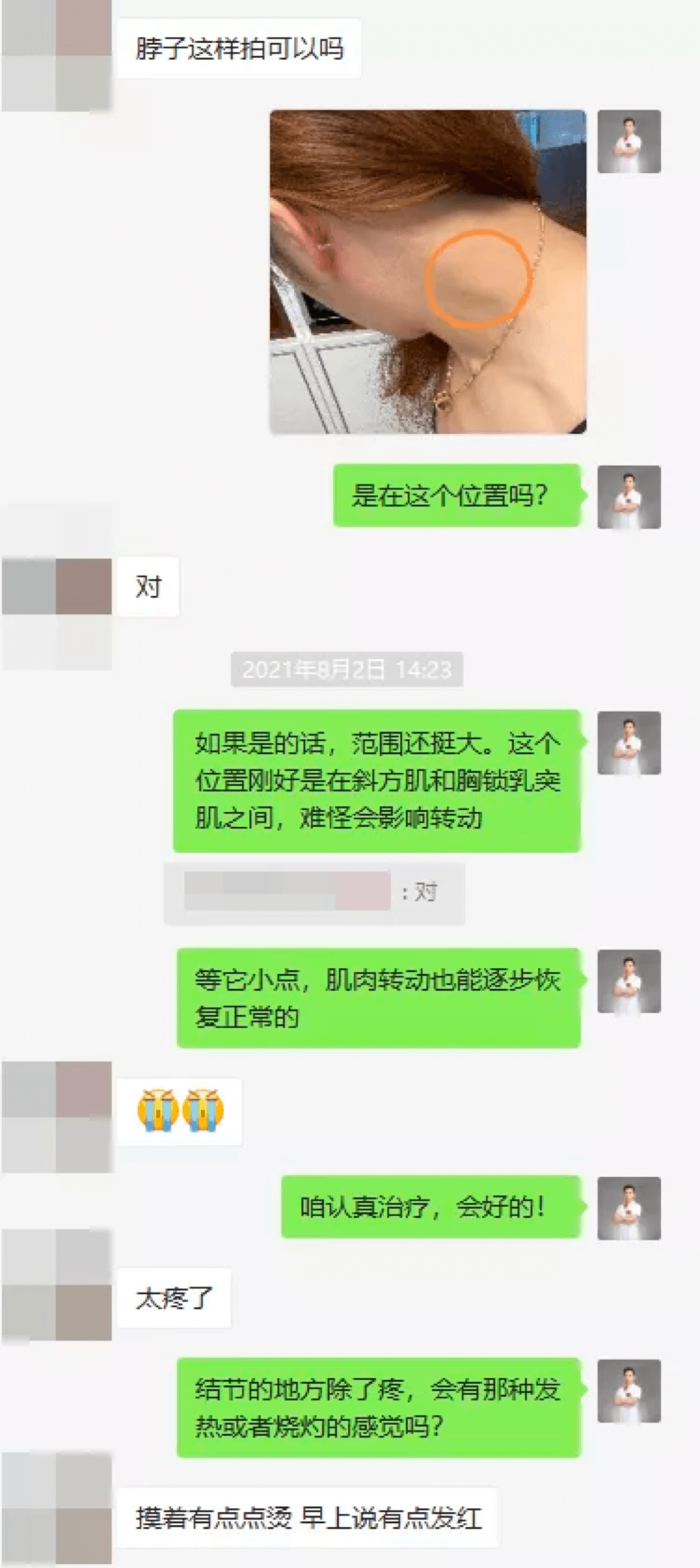Click avatar next to "咱认真治疗，会好的!"
This screenshot has height=1568, width=700.
[629, 1208]
